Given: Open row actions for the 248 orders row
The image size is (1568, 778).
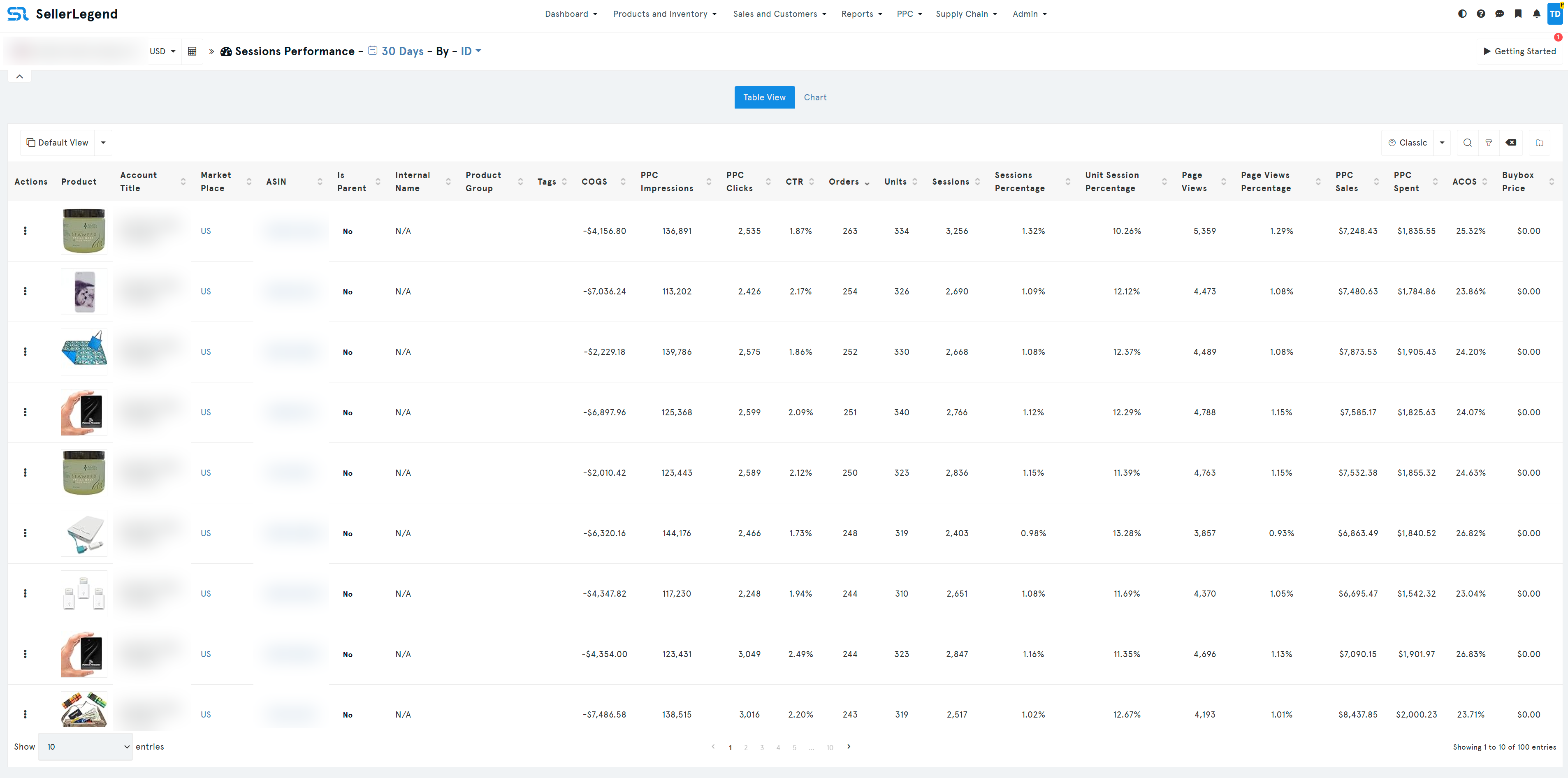Looking at the screenshot, I should 25,533.
